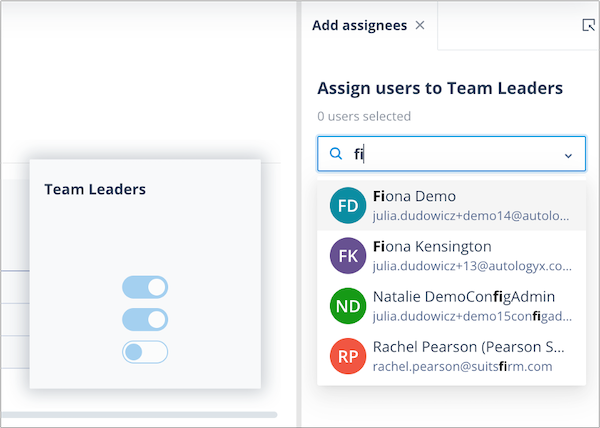The width and height of the screenshot is (600, 428).
Task: Select Fiona Kensington from results
Action: [452, 255]
